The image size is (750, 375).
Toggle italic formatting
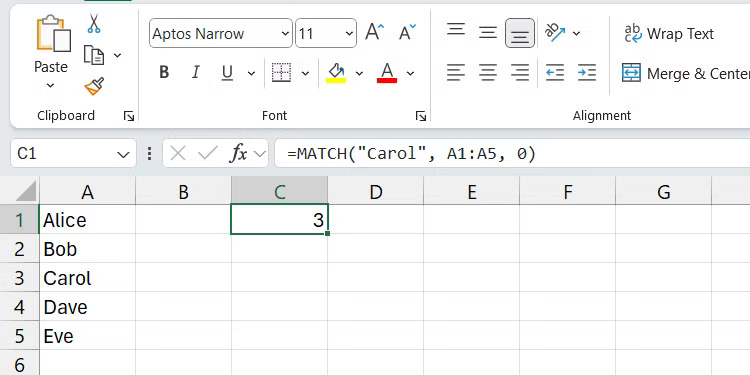[195, 73]
